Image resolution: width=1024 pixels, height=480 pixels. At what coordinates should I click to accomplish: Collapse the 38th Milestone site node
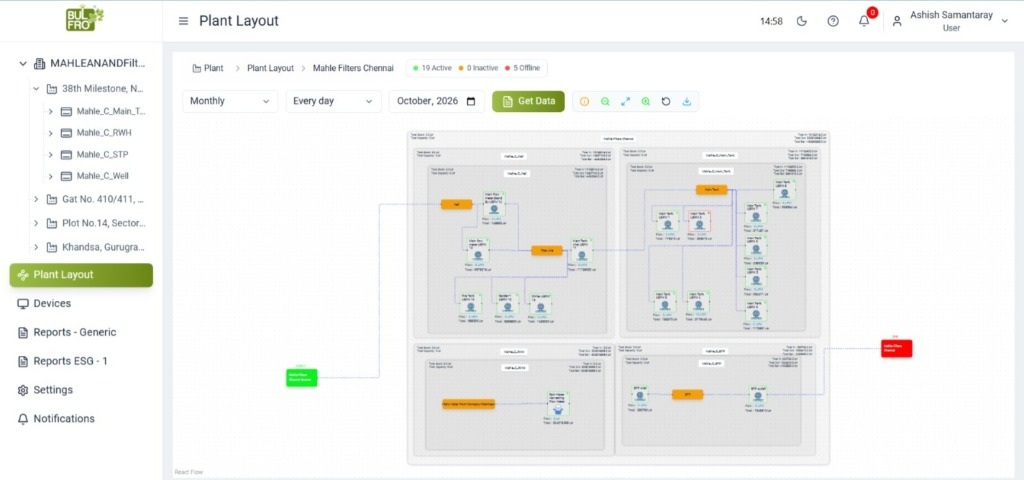(x=37, y=89)
